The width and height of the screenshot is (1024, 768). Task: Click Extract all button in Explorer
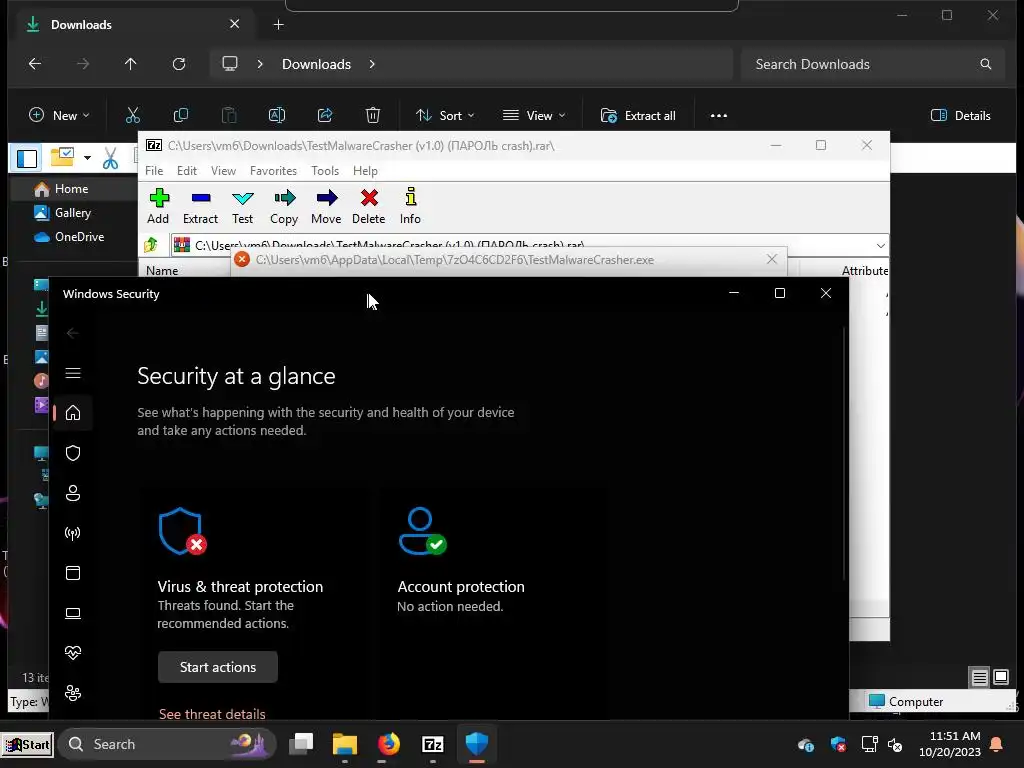pos(638,116)
